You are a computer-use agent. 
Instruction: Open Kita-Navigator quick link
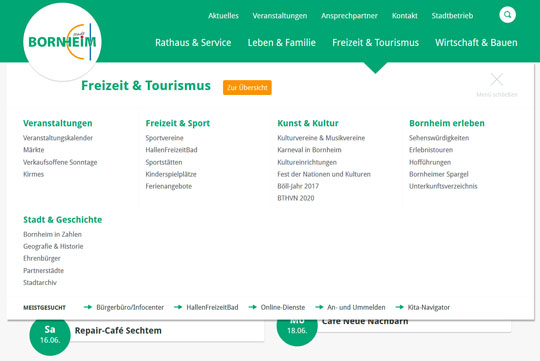click(x=429, y=307)
